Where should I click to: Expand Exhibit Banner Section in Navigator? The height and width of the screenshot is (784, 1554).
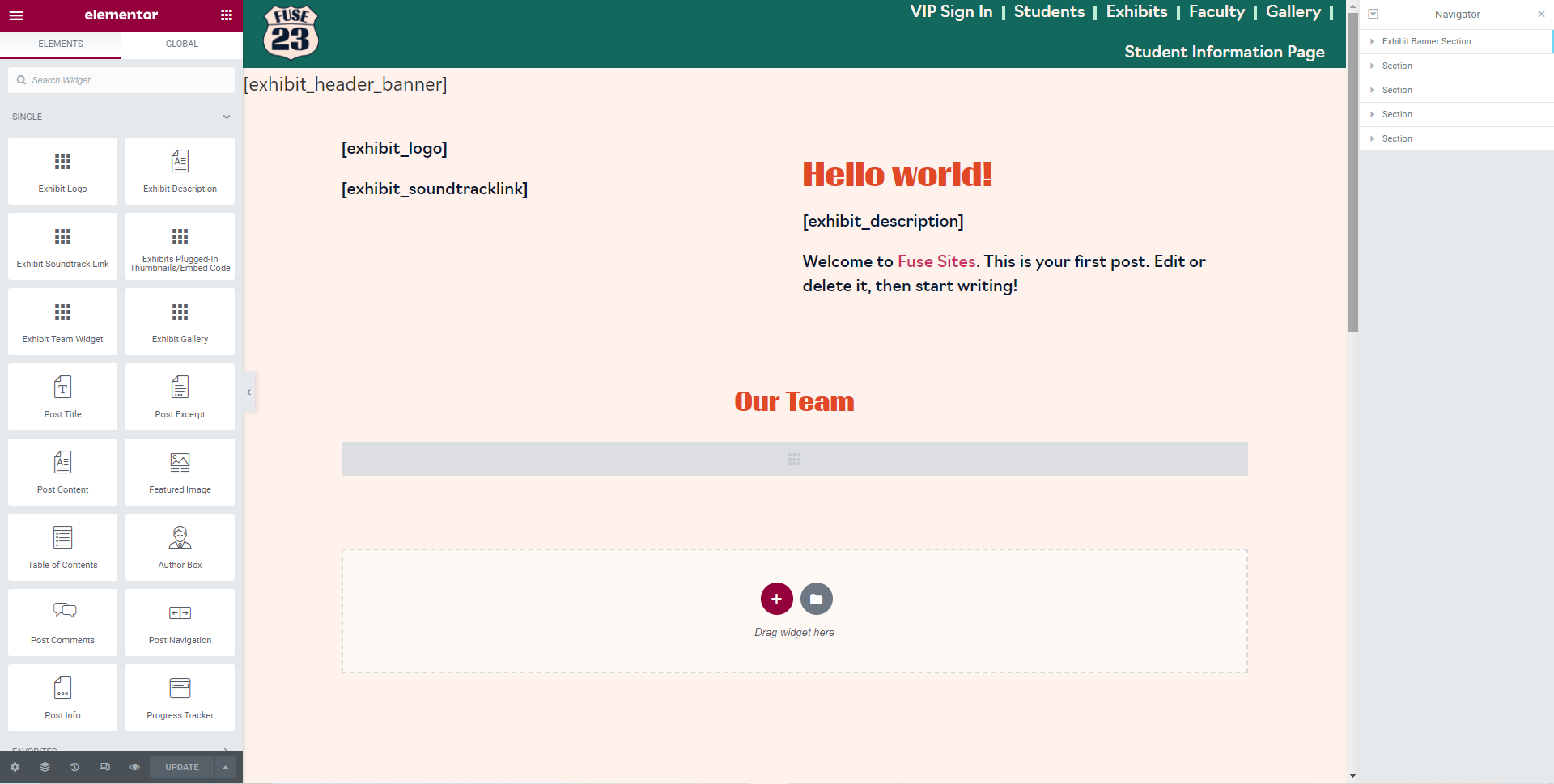1372,41
